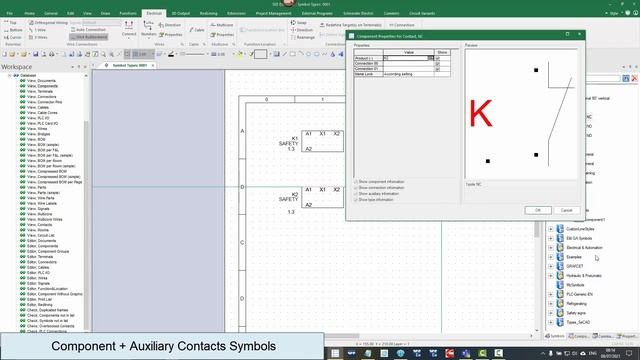Toggle Show auxiliary information checkbox
Screen dimensions: 640x360
[x=356, y=194]
